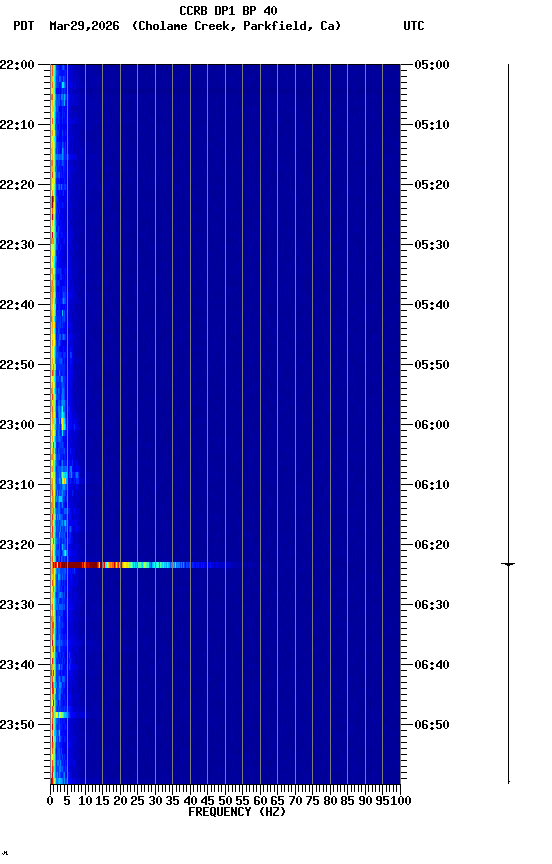
Task: Click the 05:40 UTC time label
Action: pos(432,305)
